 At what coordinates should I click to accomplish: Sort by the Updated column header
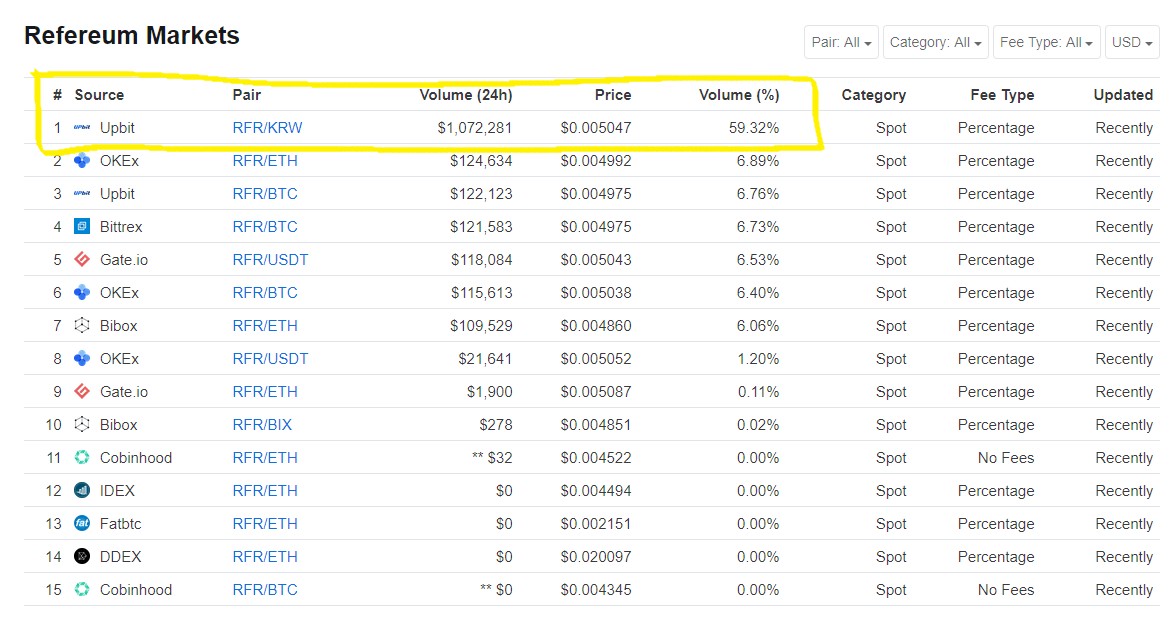click(1123, 95)
